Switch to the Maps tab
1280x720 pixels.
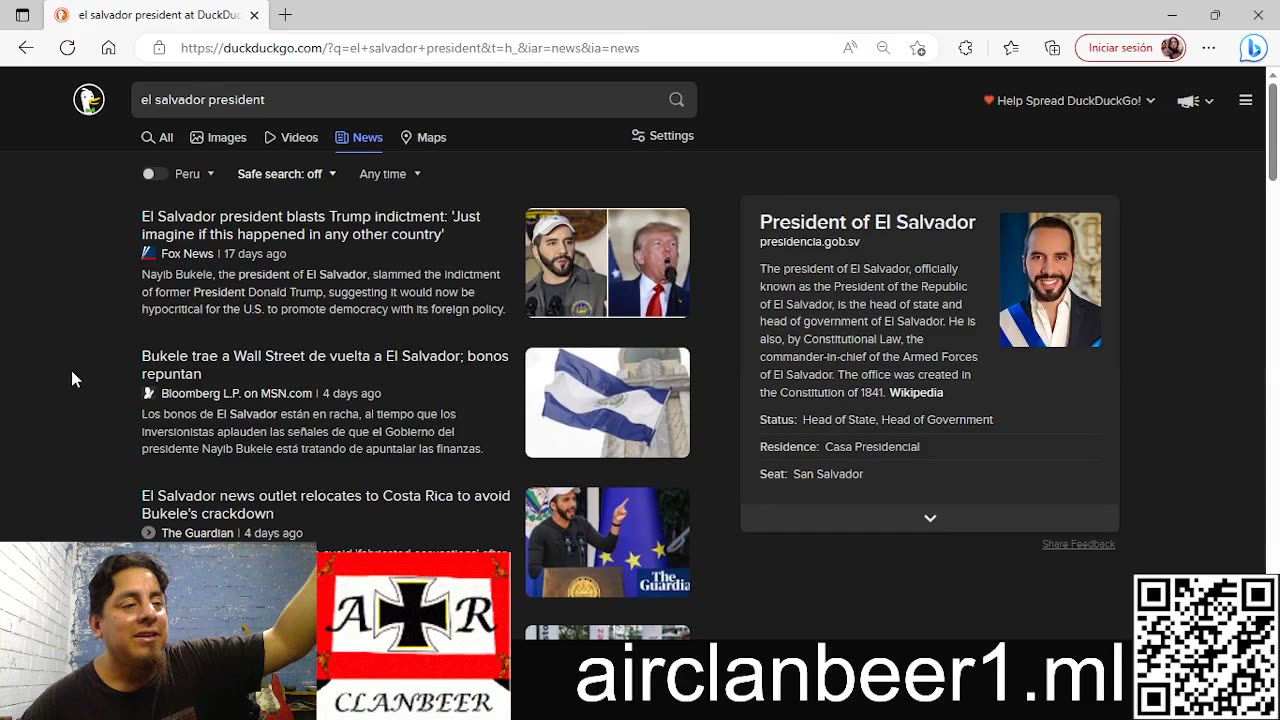[x=423, y=138]
